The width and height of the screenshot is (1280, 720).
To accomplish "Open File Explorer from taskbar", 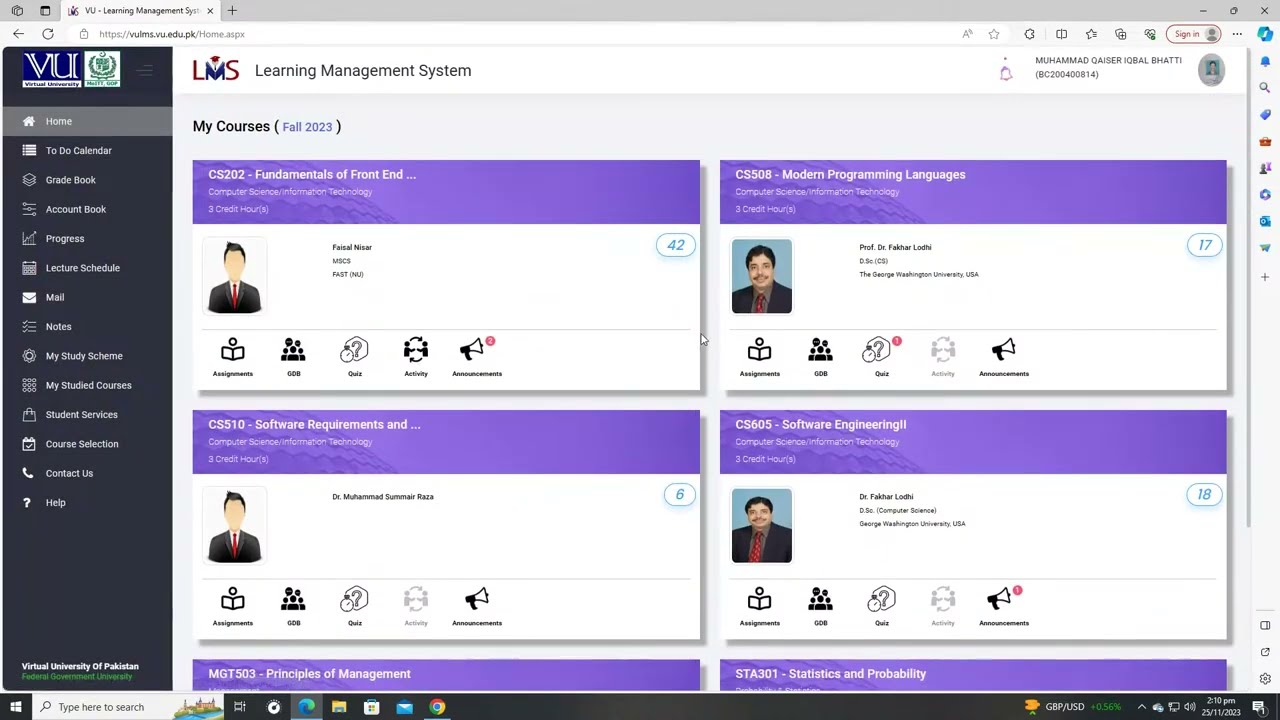I will (x=339, y=707).
